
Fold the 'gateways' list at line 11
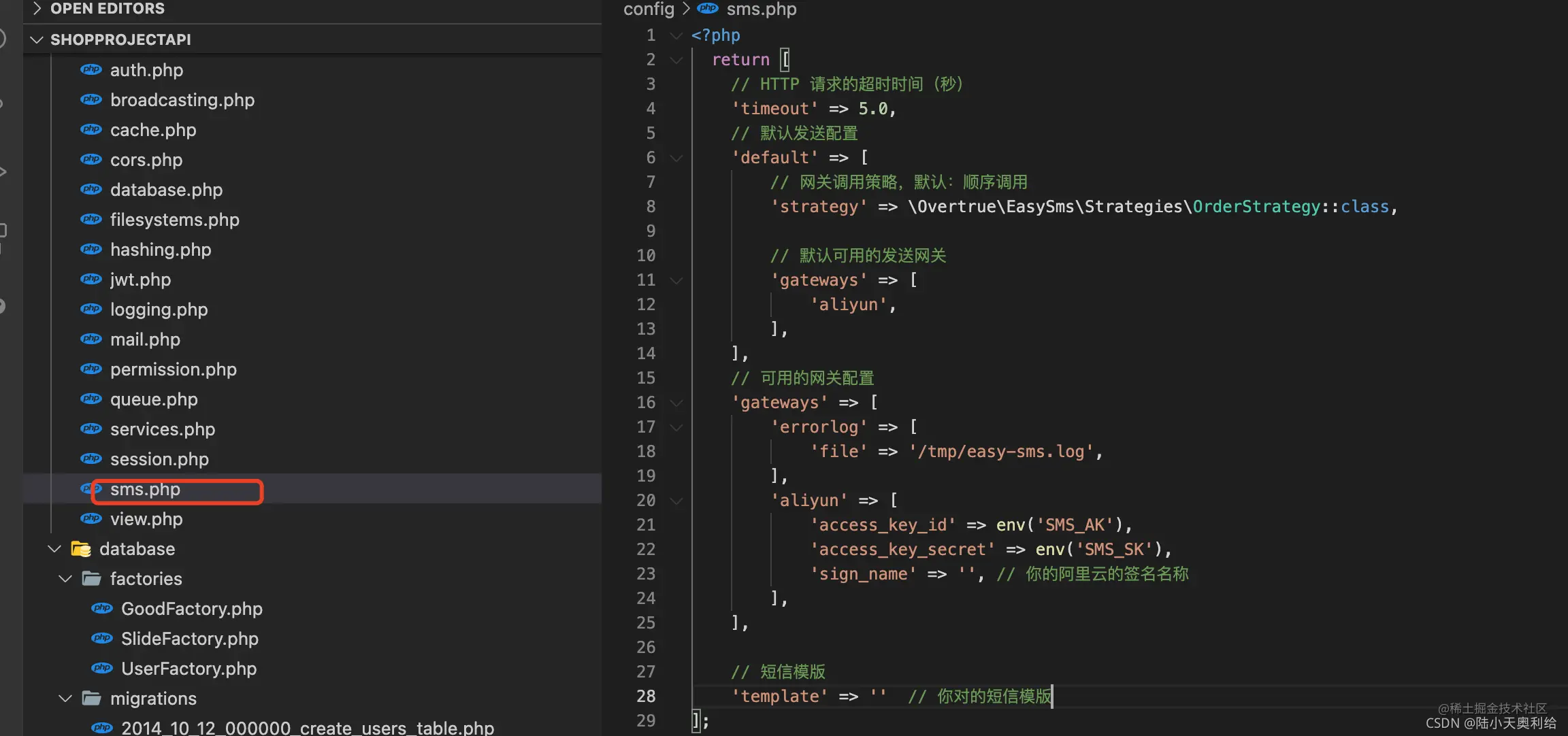(676, 280)
